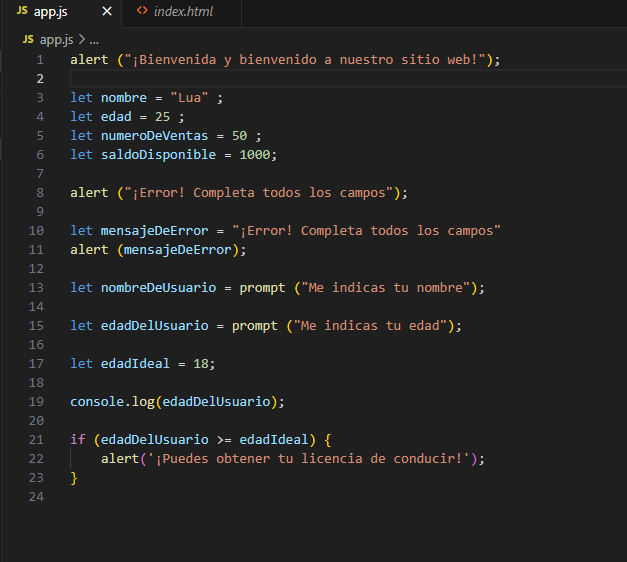Click line number 13 in the gutter
Viewport: 627px width, 562px height.
pyautogui.click(x=36, y=288)
